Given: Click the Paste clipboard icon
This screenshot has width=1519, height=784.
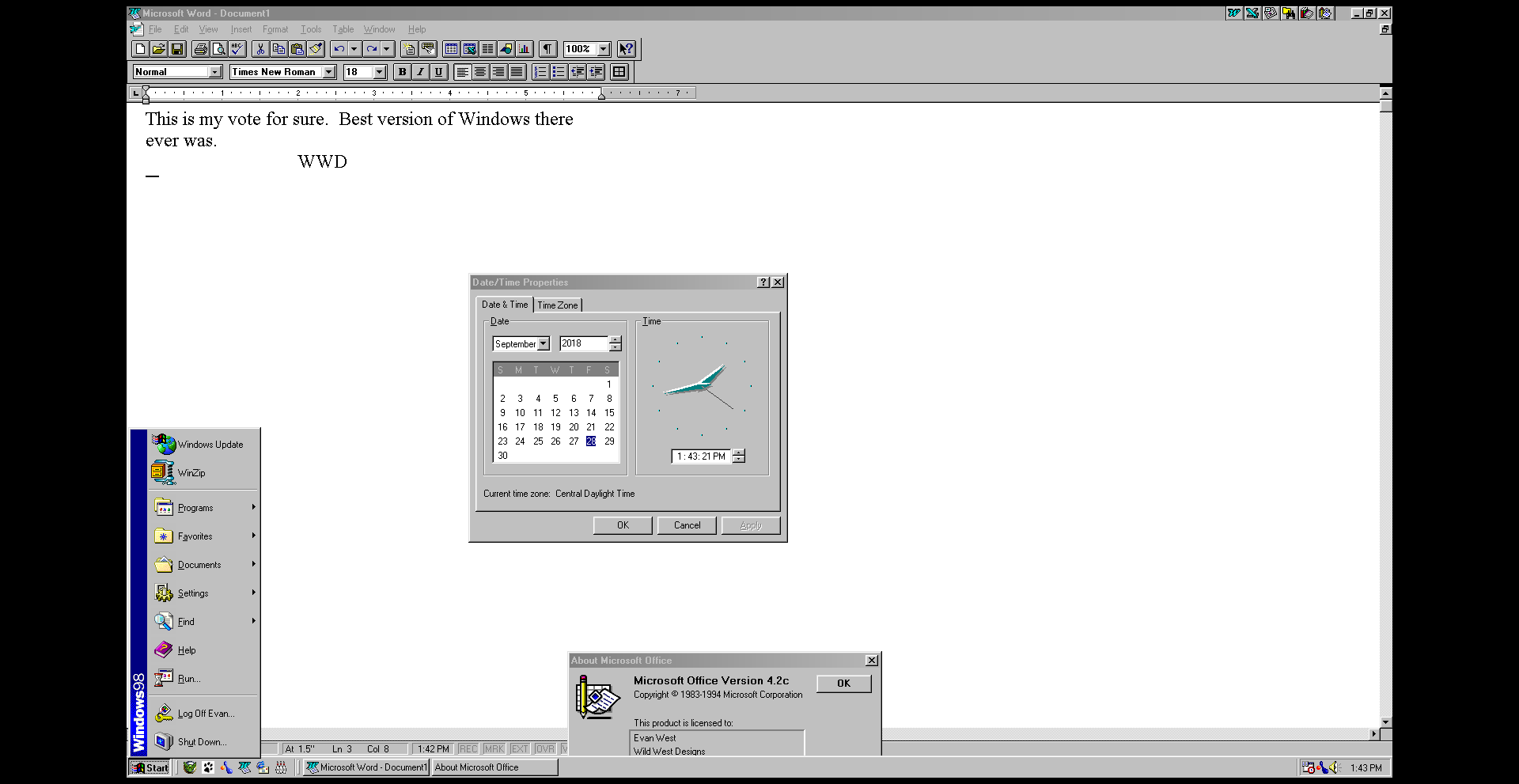Looking at the screenshot, I should tap(297, 49).
